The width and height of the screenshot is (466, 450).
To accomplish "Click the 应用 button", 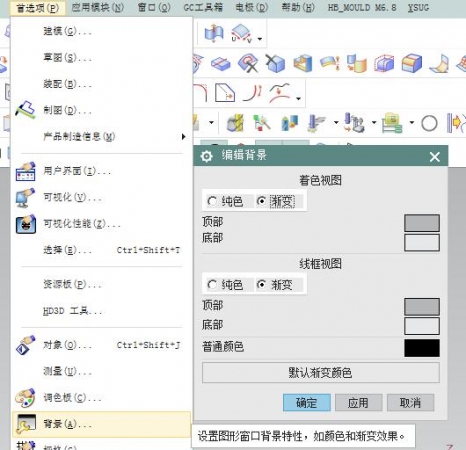I will [x=358, y=403].
